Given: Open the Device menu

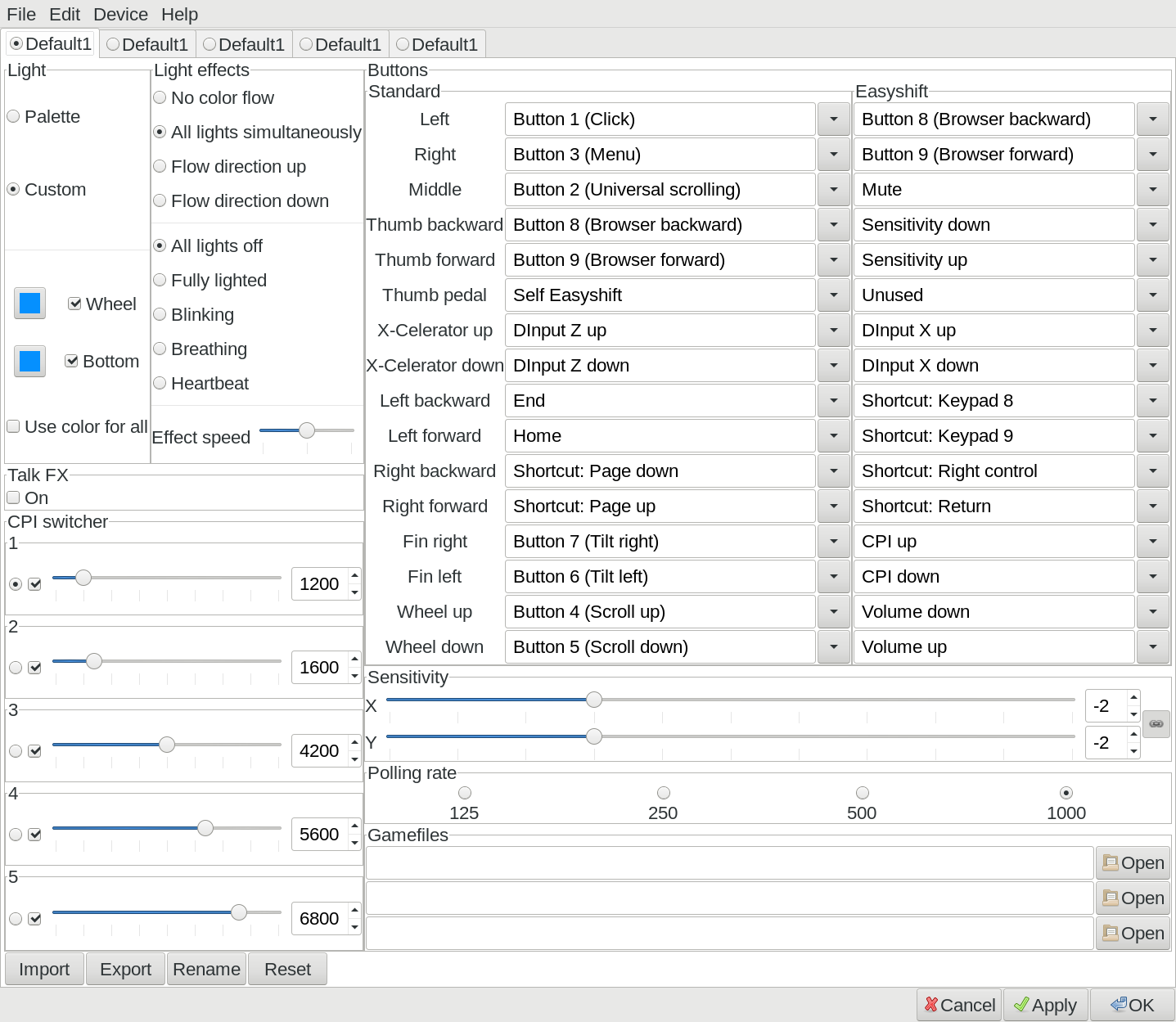Looking at the screenshot, I should (120, 14).
